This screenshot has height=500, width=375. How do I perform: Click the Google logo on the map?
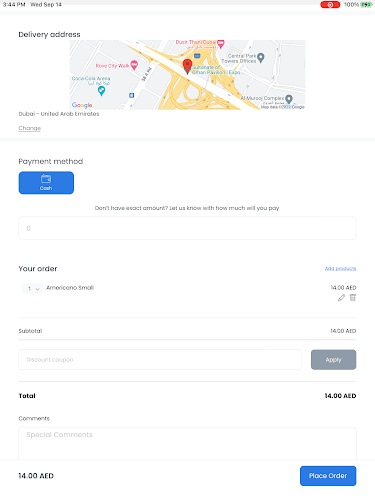point(82,105)
